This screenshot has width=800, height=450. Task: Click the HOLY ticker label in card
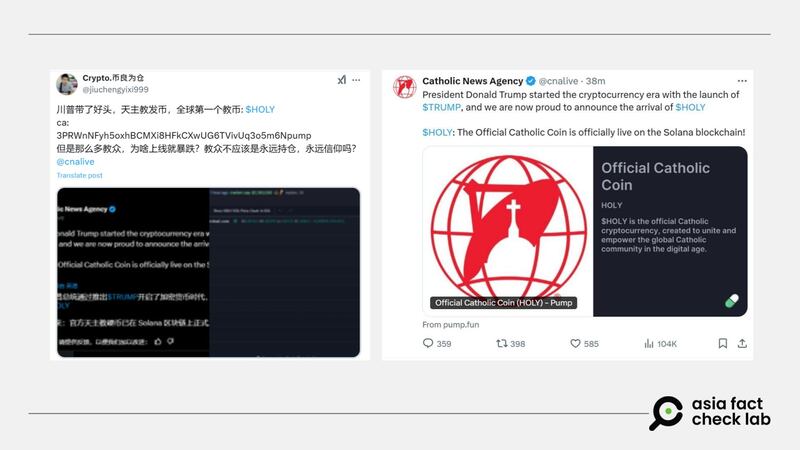(x=612, y=205)
